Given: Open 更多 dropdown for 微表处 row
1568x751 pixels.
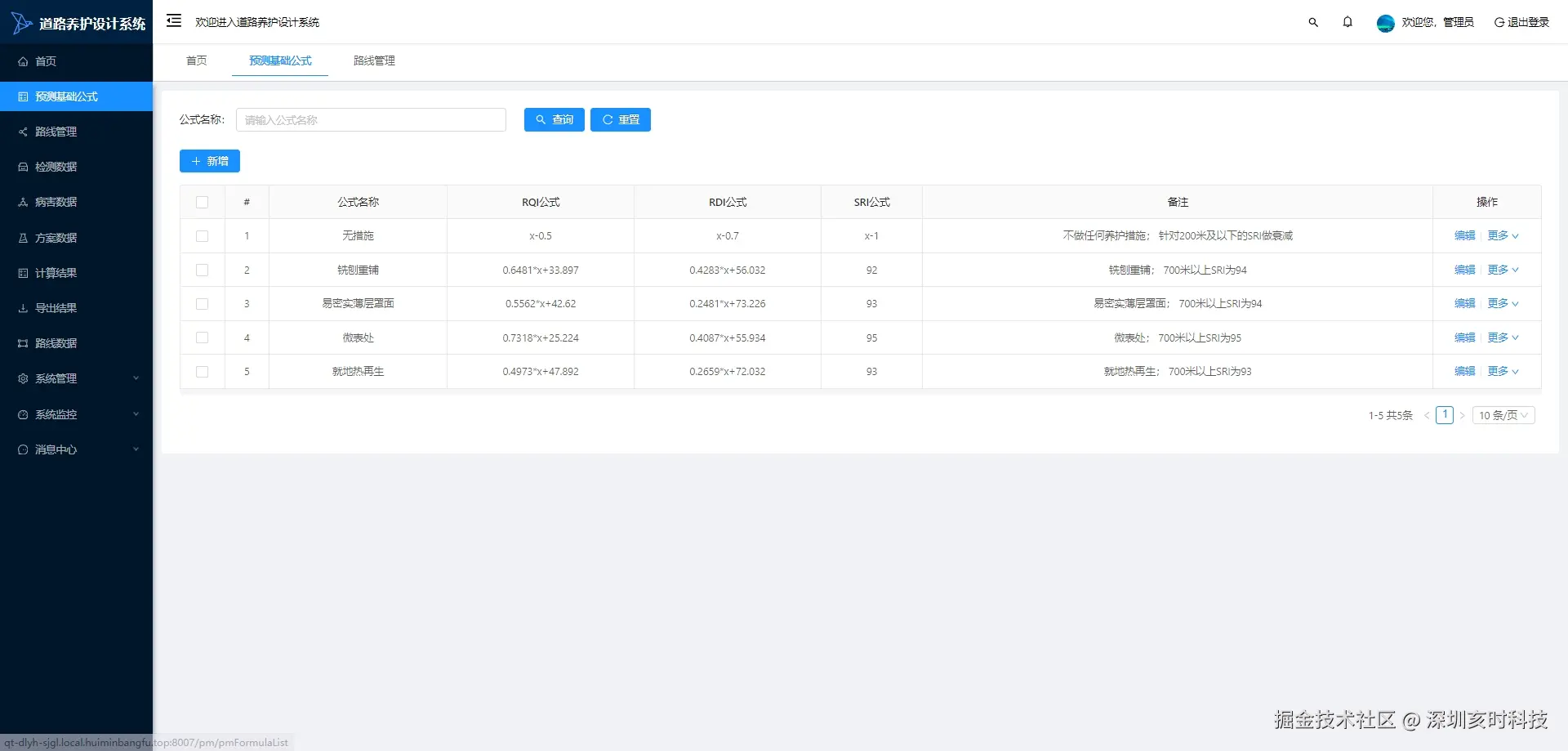Looking at the screenshot, I should point(1503,338).
